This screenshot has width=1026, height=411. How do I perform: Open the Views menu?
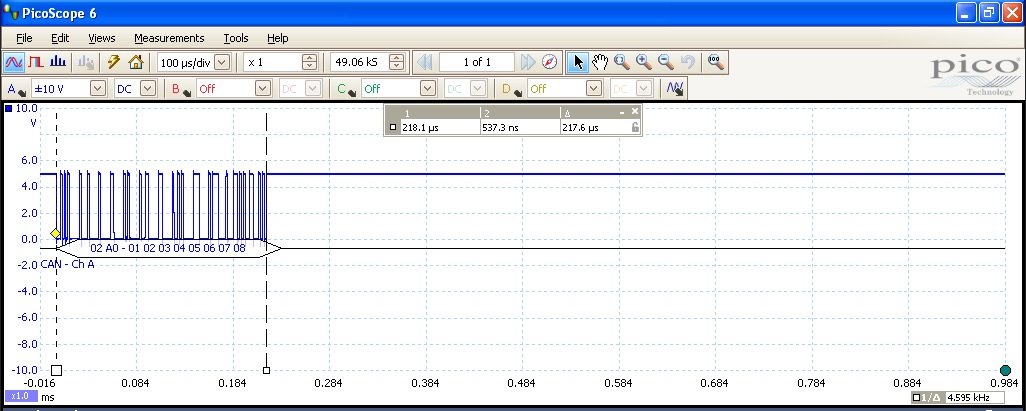(101, 38)
